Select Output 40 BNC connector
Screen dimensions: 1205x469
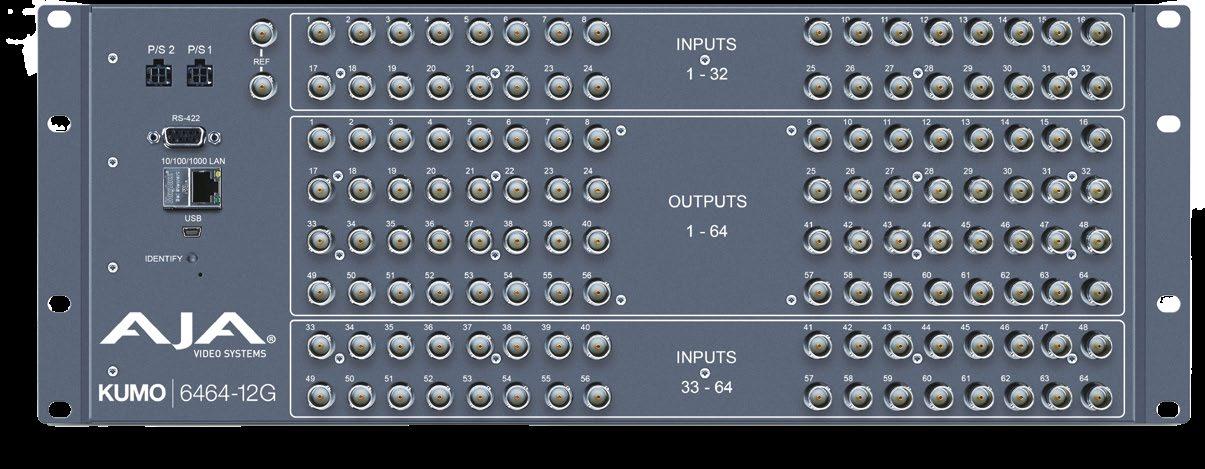point(597,240)
